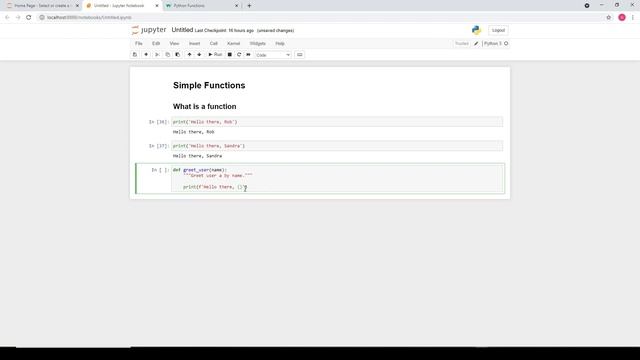The image size is (640, 360).
Task: Open the Help menu
Action: tap(280, 43)
